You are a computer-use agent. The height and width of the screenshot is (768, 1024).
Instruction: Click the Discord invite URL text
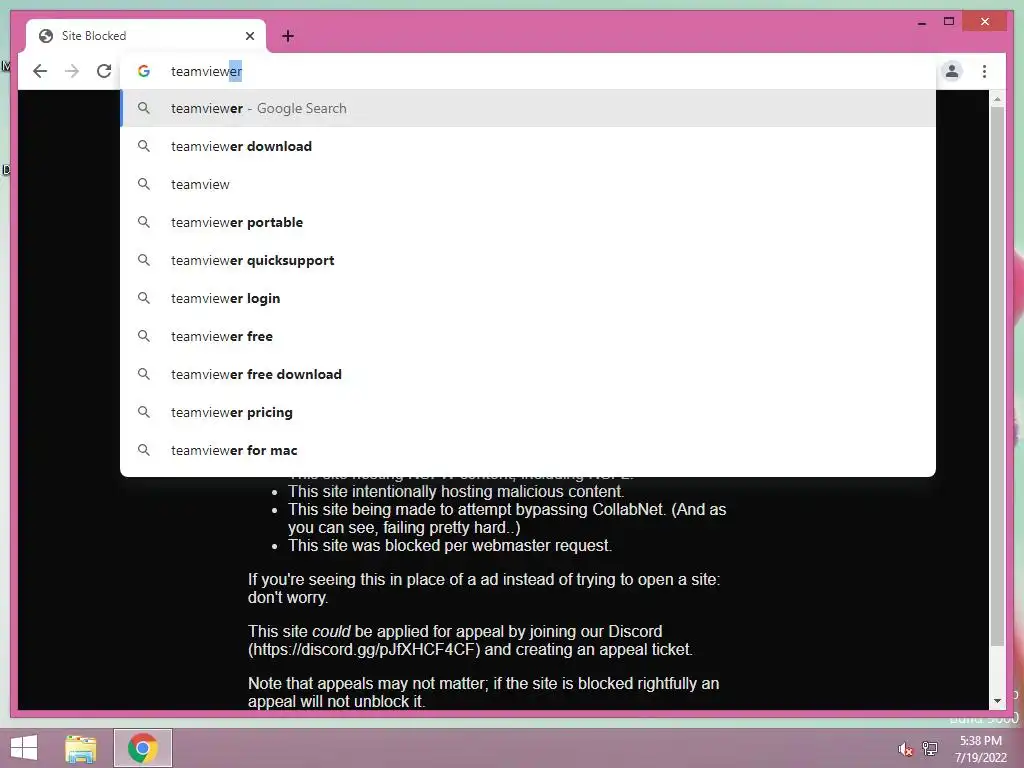tap(364, 650)
